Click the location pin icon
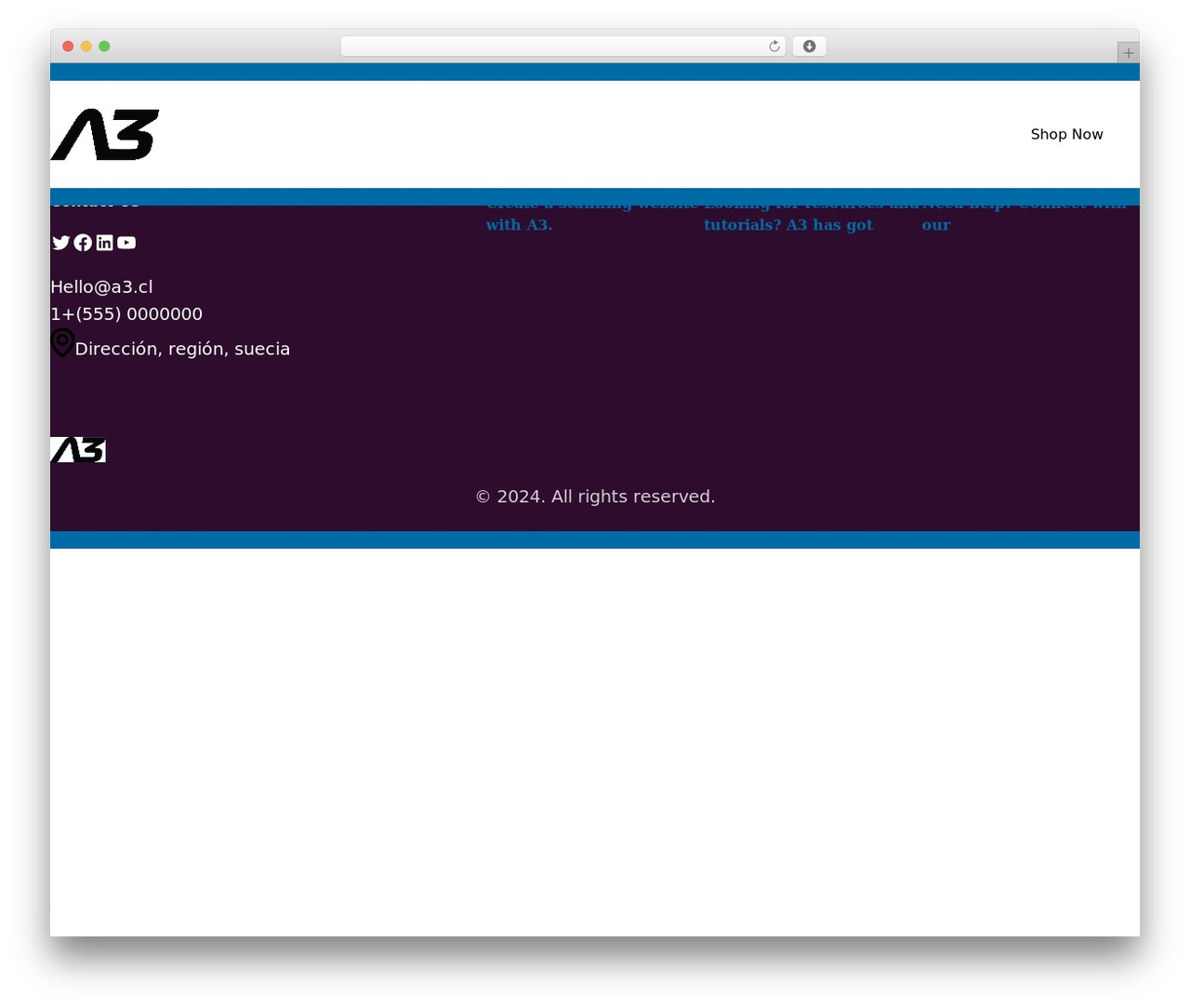 (62, 342)
